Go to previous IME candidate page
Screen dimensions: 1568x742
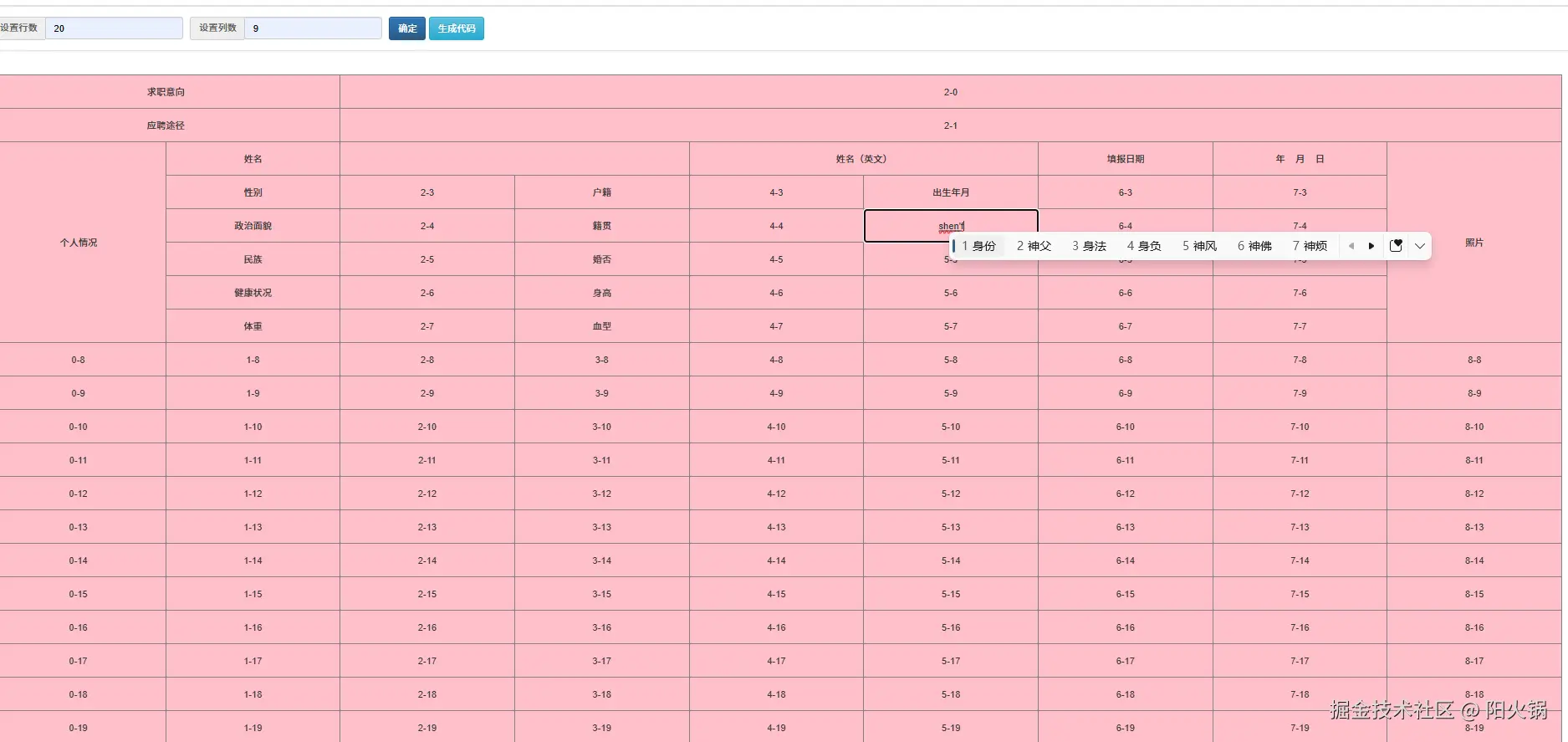pos(1351,246)
